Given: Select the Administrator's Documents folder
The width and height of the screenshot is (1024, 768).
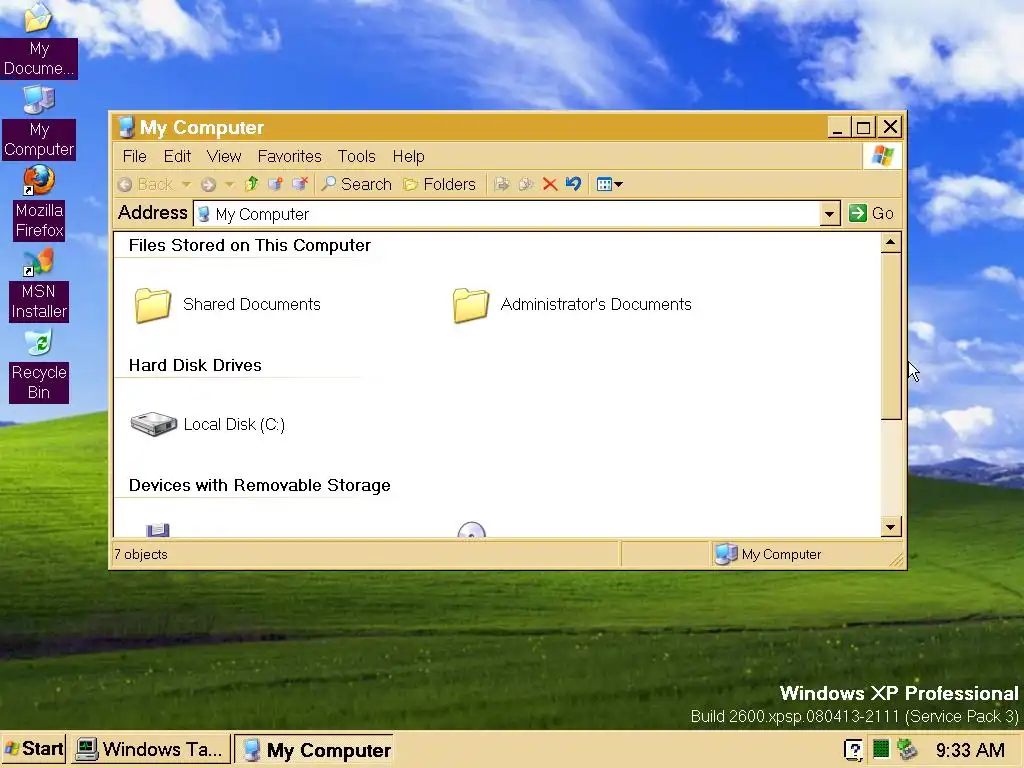Looking at the screenshot, I should tap(572, 304).
